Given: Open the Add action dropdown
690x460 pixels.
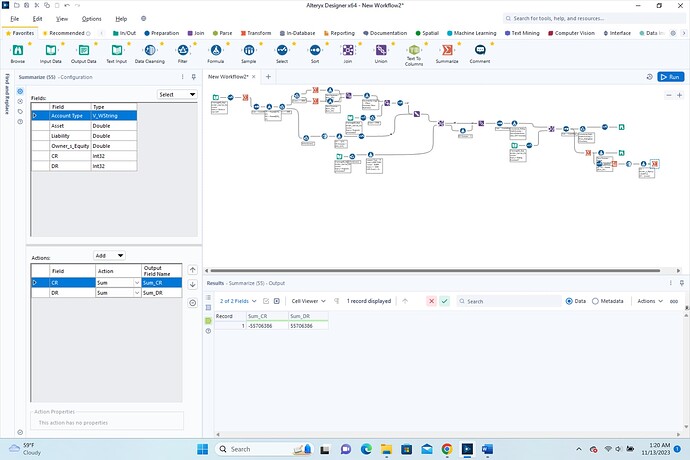Looking at the screenshot, I should click(x=110, y=256).
